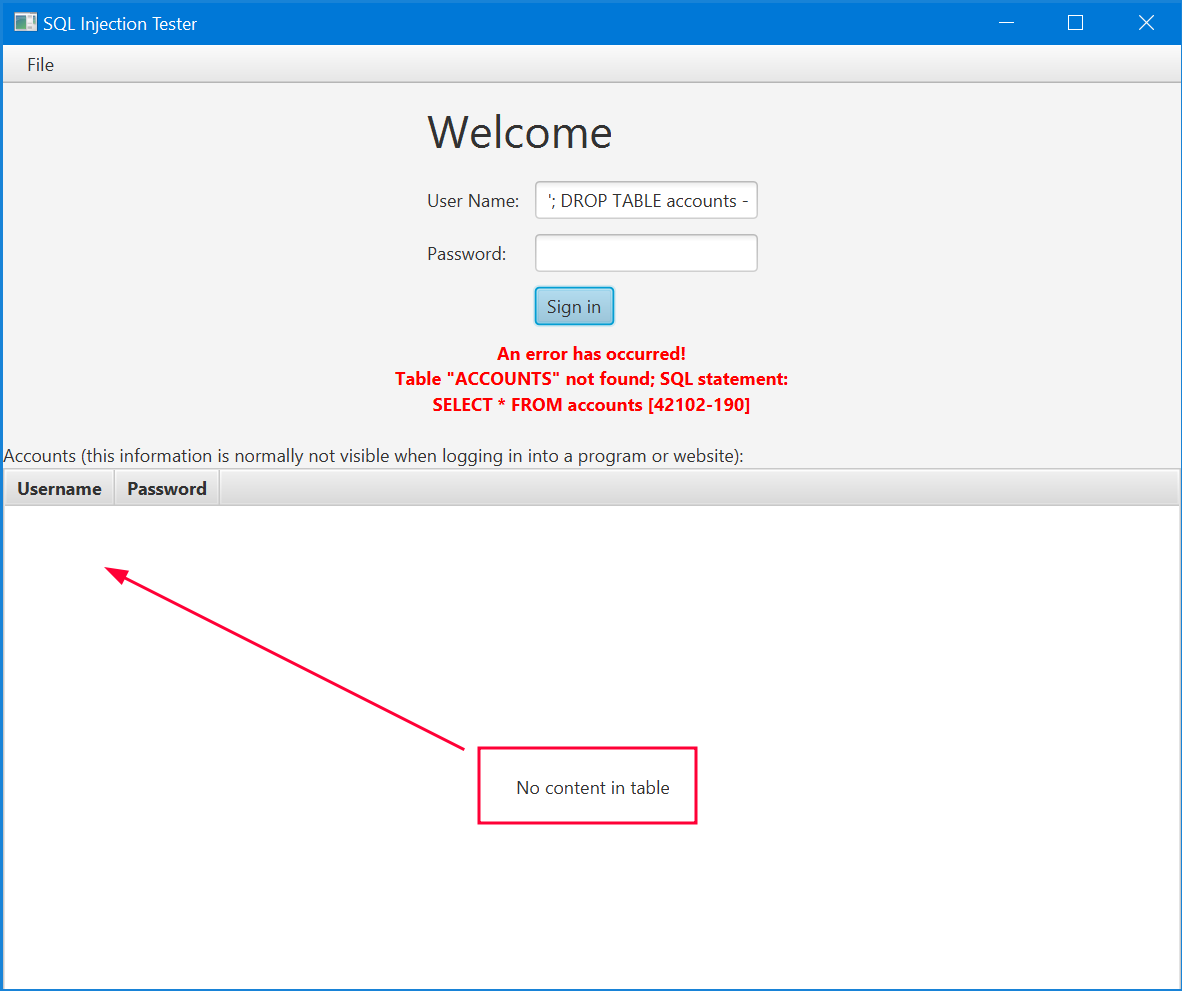Click the 'SELECT * FROM accounts [42102-190]' text

click(592, 405)
